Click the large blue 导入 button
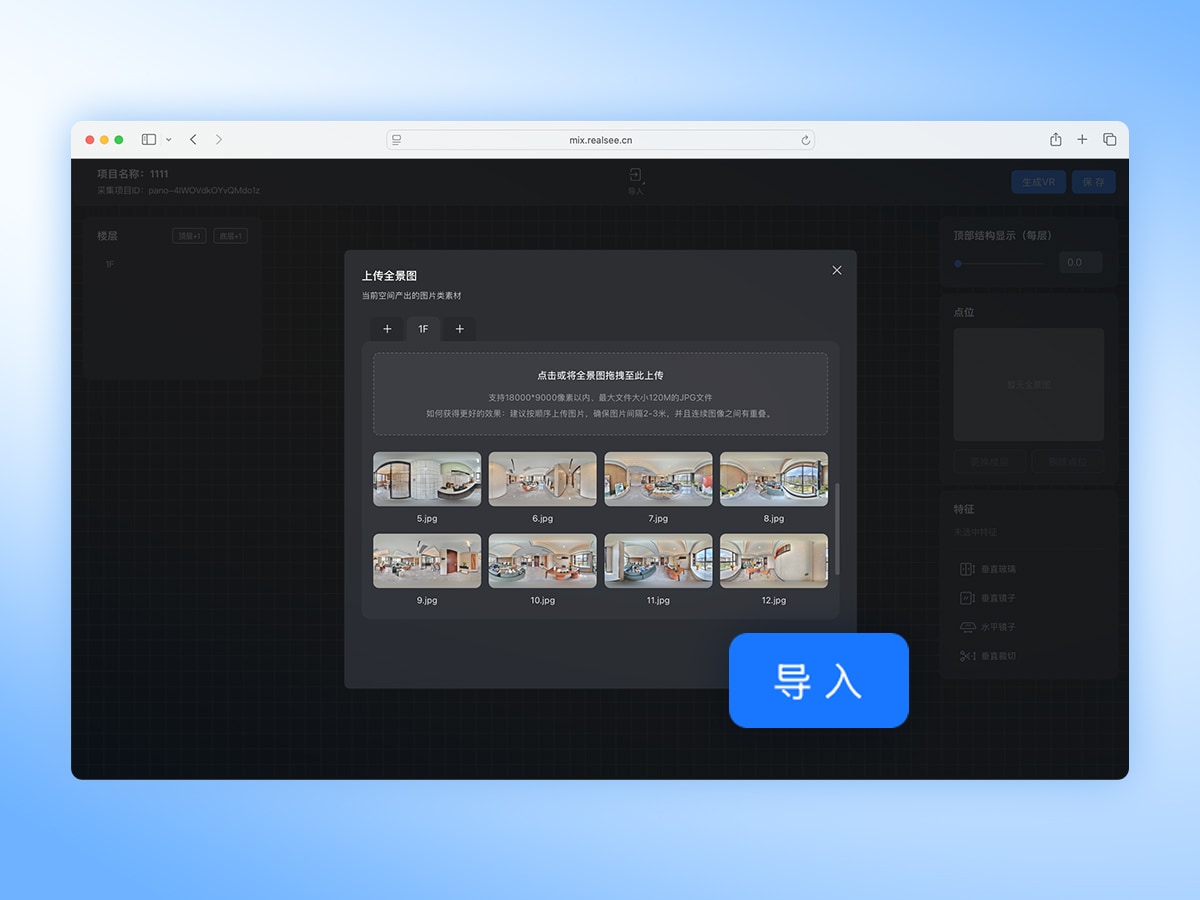Screen dimensions: 1200x900 (818, 680)
